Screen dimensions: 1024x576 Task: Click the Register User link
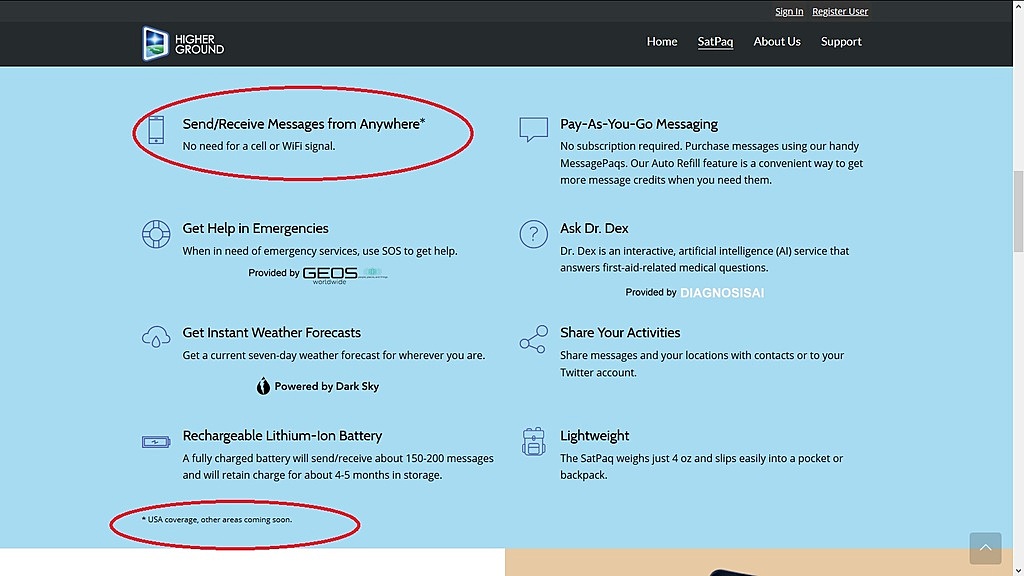[x=840, y=11]
